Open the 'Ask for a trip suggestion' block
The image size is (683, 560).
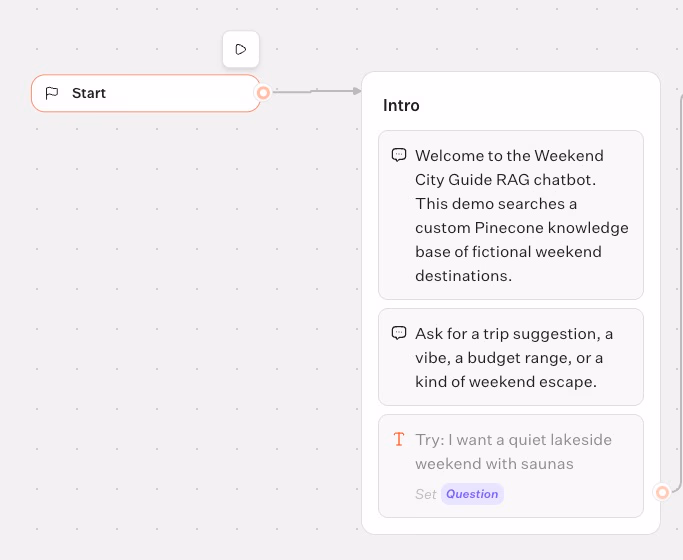pos(510,357)
